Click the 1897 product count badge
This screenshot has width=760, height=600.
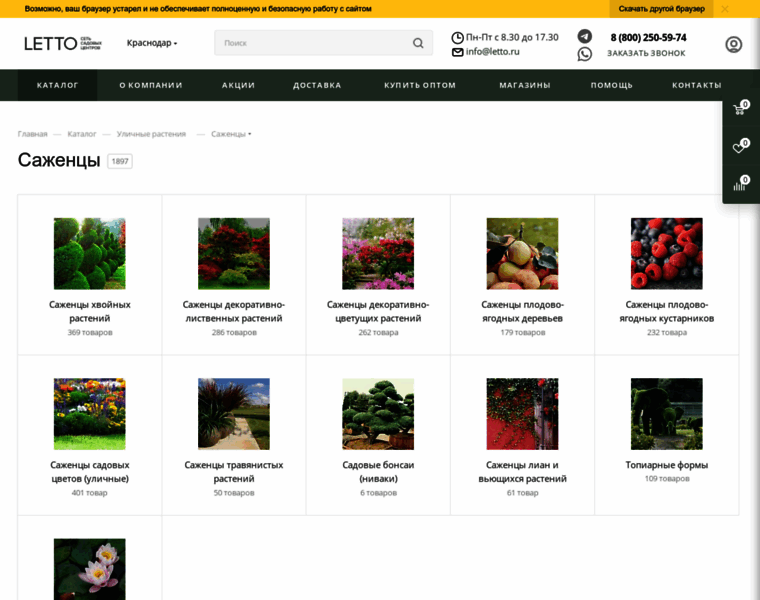(x=120, y=161)
